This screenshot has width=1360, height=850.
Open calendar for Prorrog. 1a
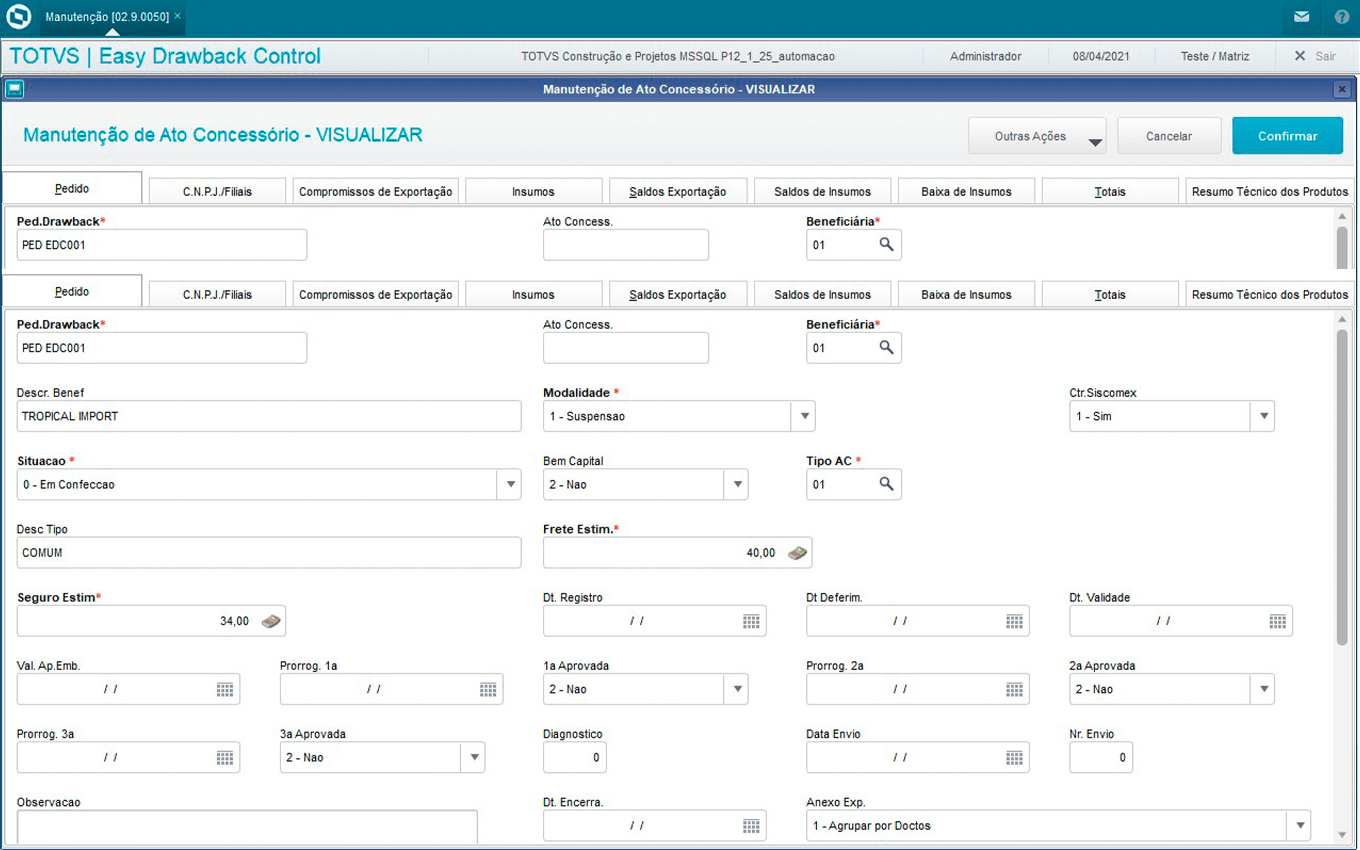488,689
